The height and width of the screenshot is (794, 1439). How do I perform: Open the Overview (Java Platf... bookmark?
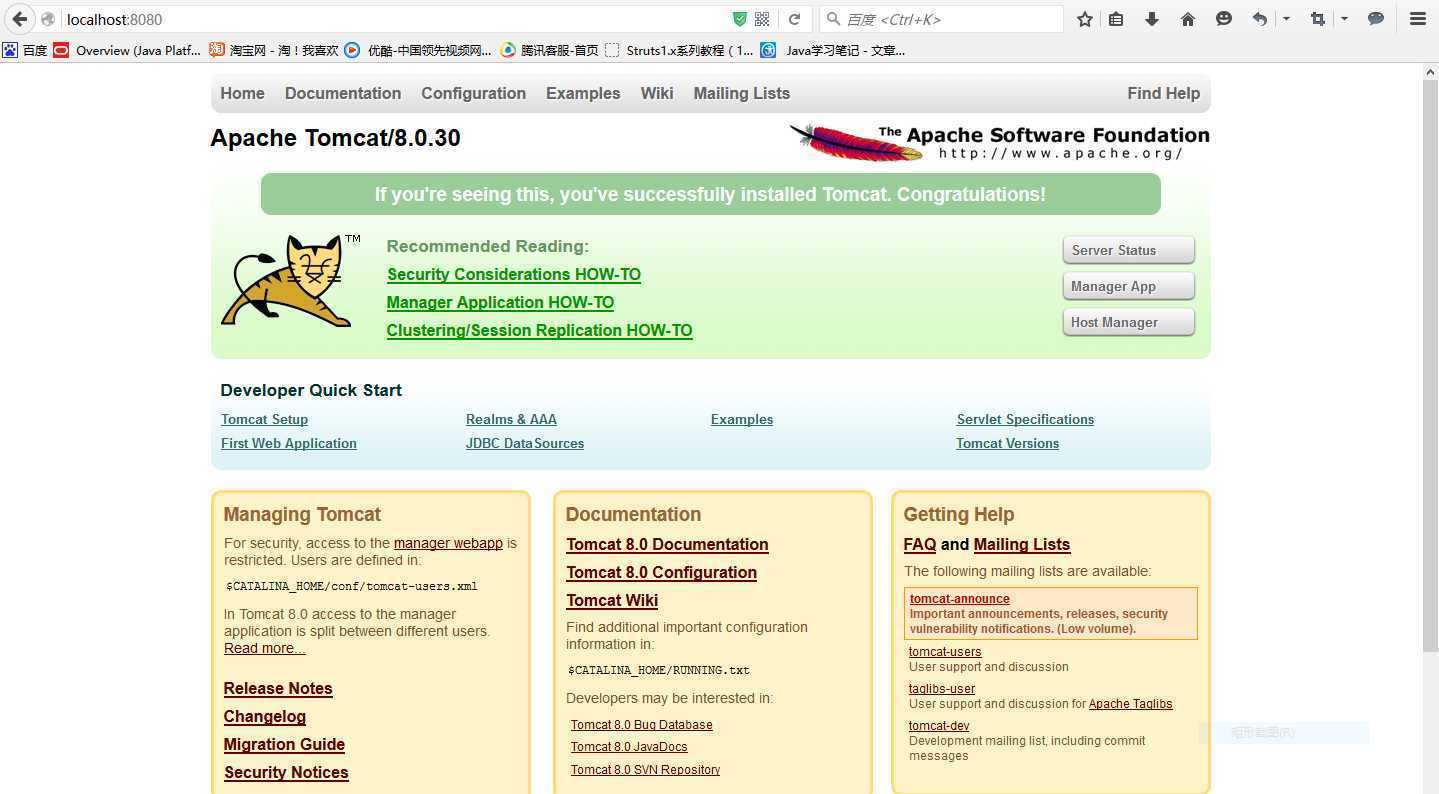pos(126,50)
